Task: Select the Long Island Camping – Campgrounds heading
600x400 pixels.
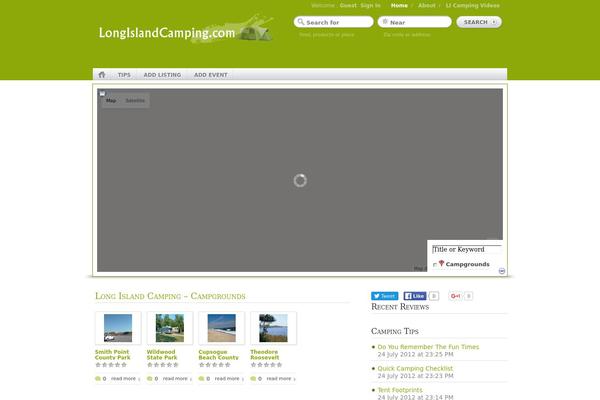Action: pos(170,296)
